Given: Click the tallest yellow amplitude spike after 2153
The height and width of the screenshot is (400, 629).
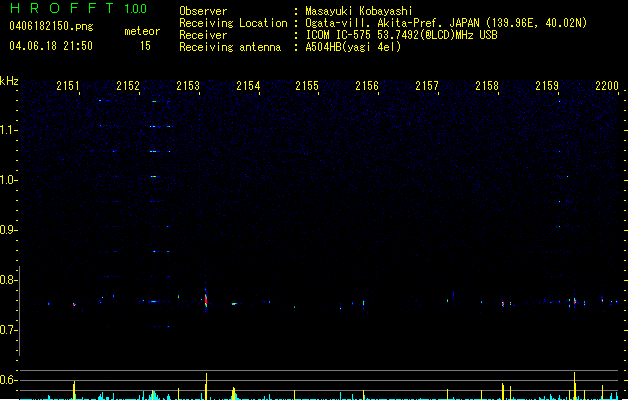Looking at the screenshot, I should [x=206, y=386].
